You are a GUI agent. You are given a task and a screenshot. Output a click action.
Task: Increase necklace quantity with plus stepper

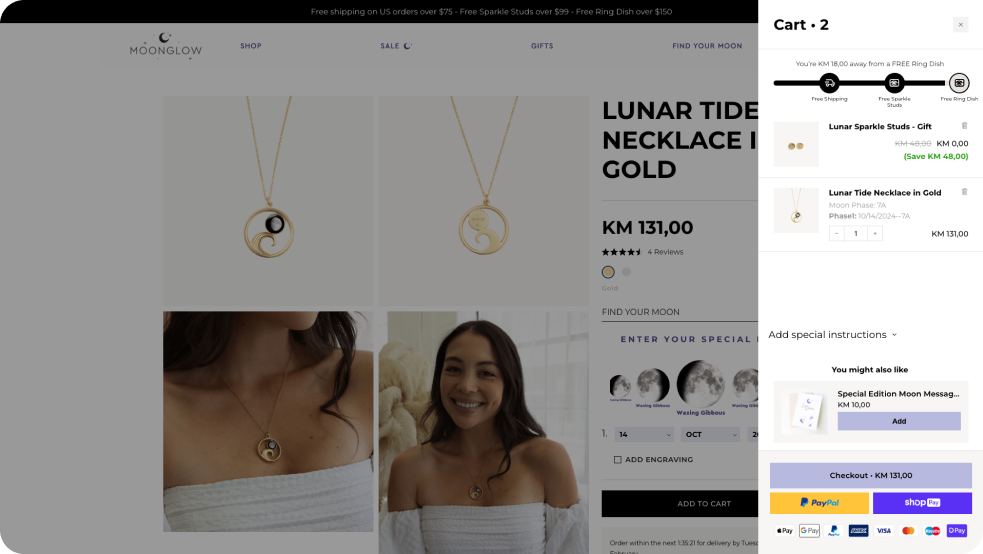(875, 233)
